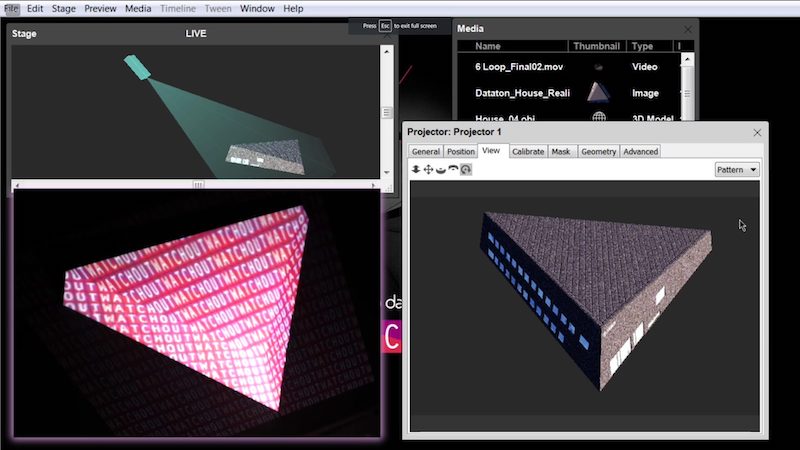Open the Stage menu
This screenshot has height=450, width=800.
click(x=63, y=8)
